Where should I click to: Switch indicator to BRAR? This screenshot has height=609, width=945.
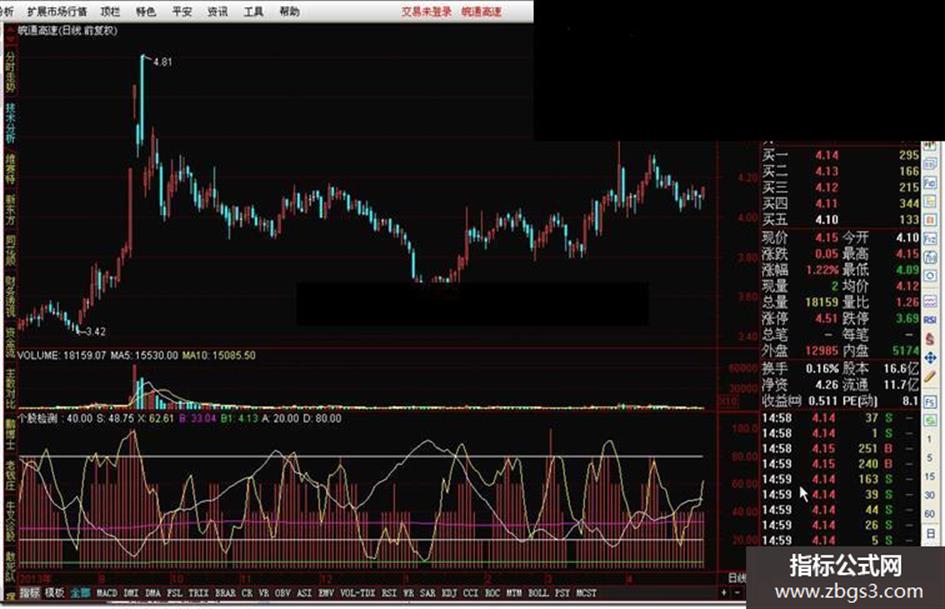(225, 593)
